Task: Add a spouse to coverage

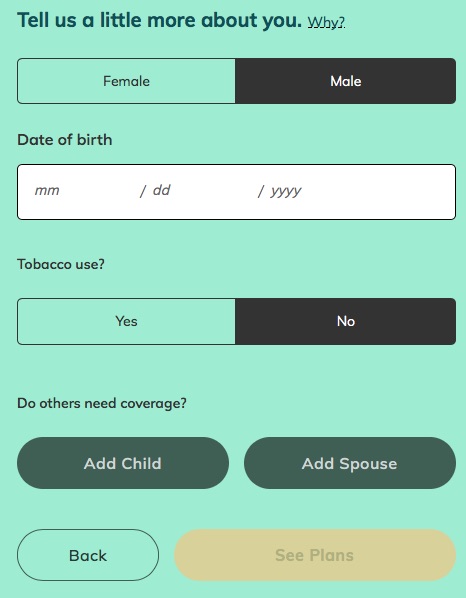Action: point(350,463)
